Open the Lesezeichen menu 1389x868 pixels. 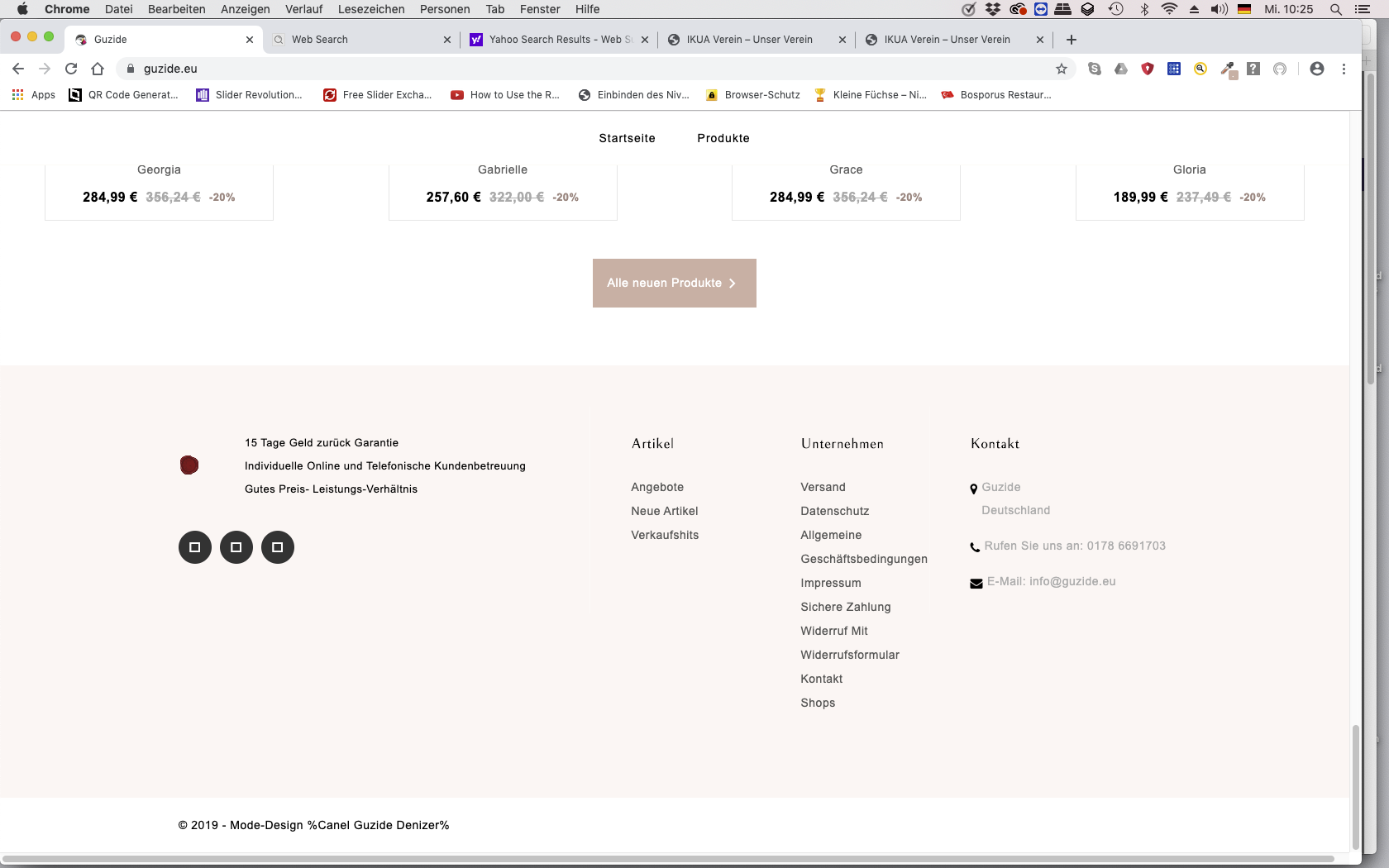coord(371,9)
